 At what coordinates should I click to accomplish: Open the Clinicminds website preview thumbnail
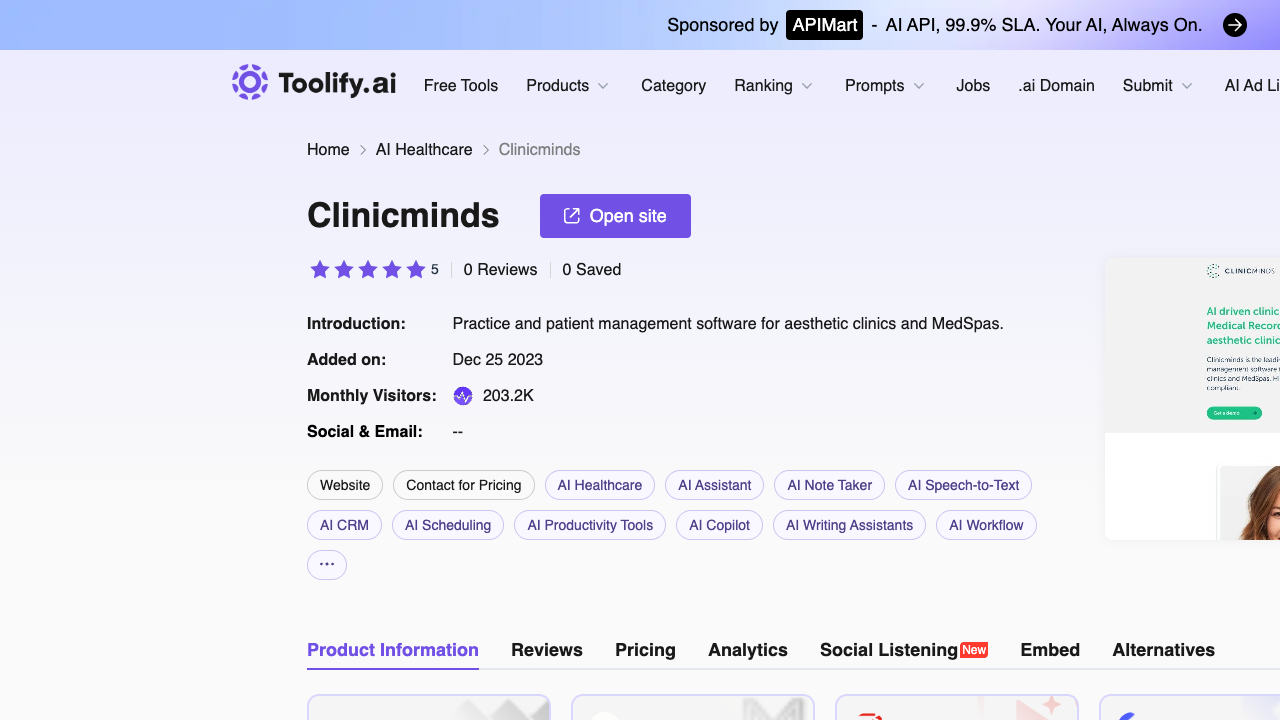1193,399
